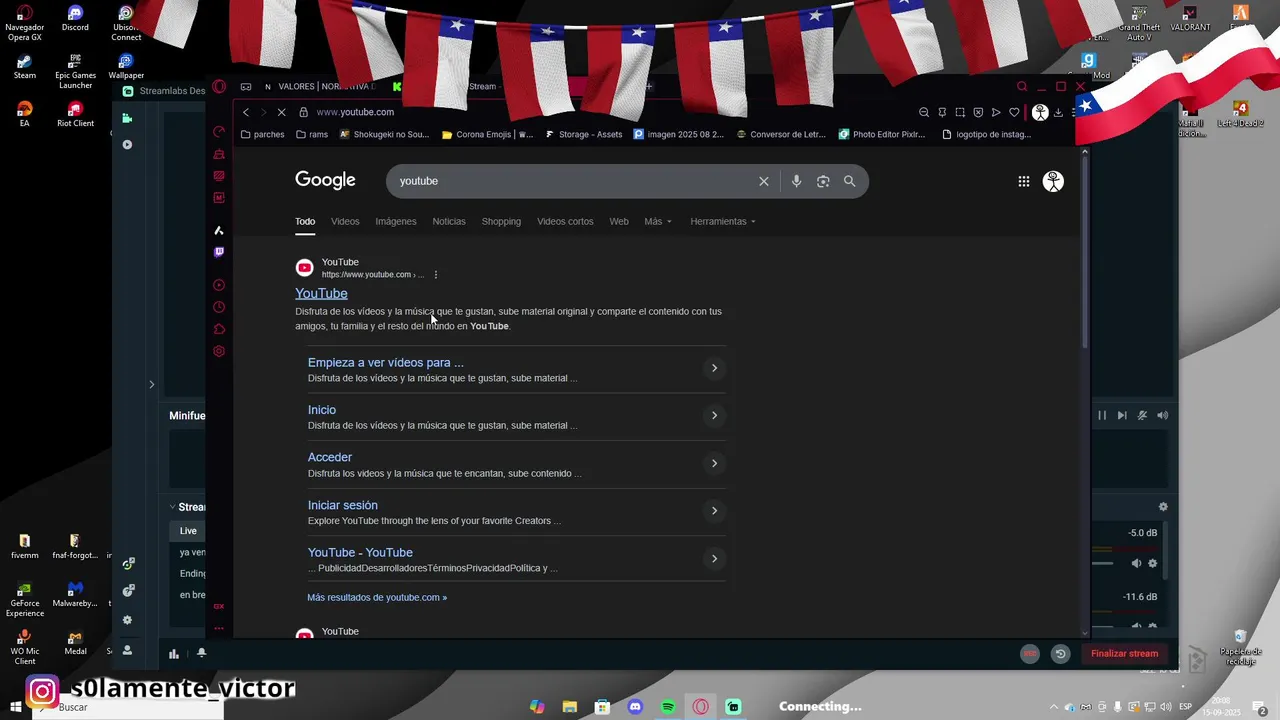Toggle mute microphone icon in Streamlabs player
Viewport: 1280px width, 720px height.
1142,415
